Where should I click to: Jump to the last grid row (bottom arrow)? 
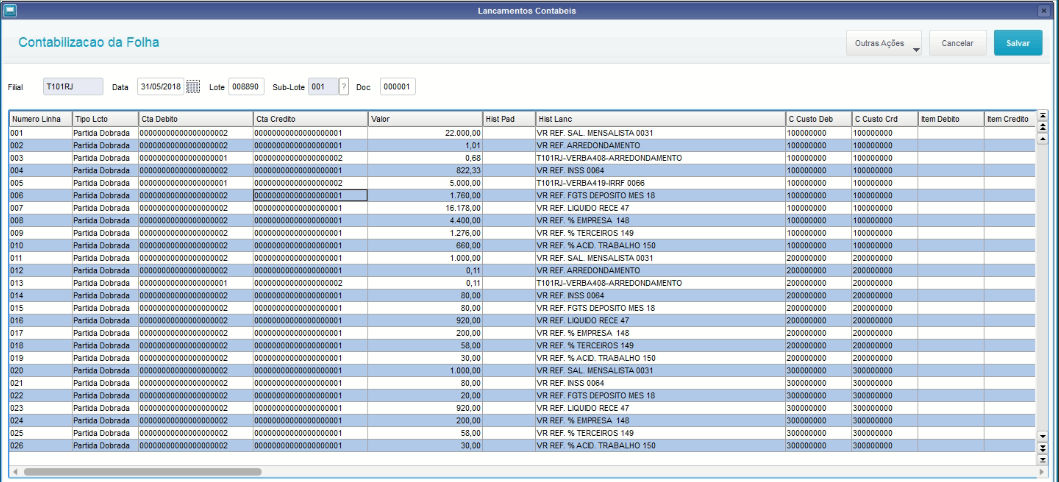tap(1042, 459)
